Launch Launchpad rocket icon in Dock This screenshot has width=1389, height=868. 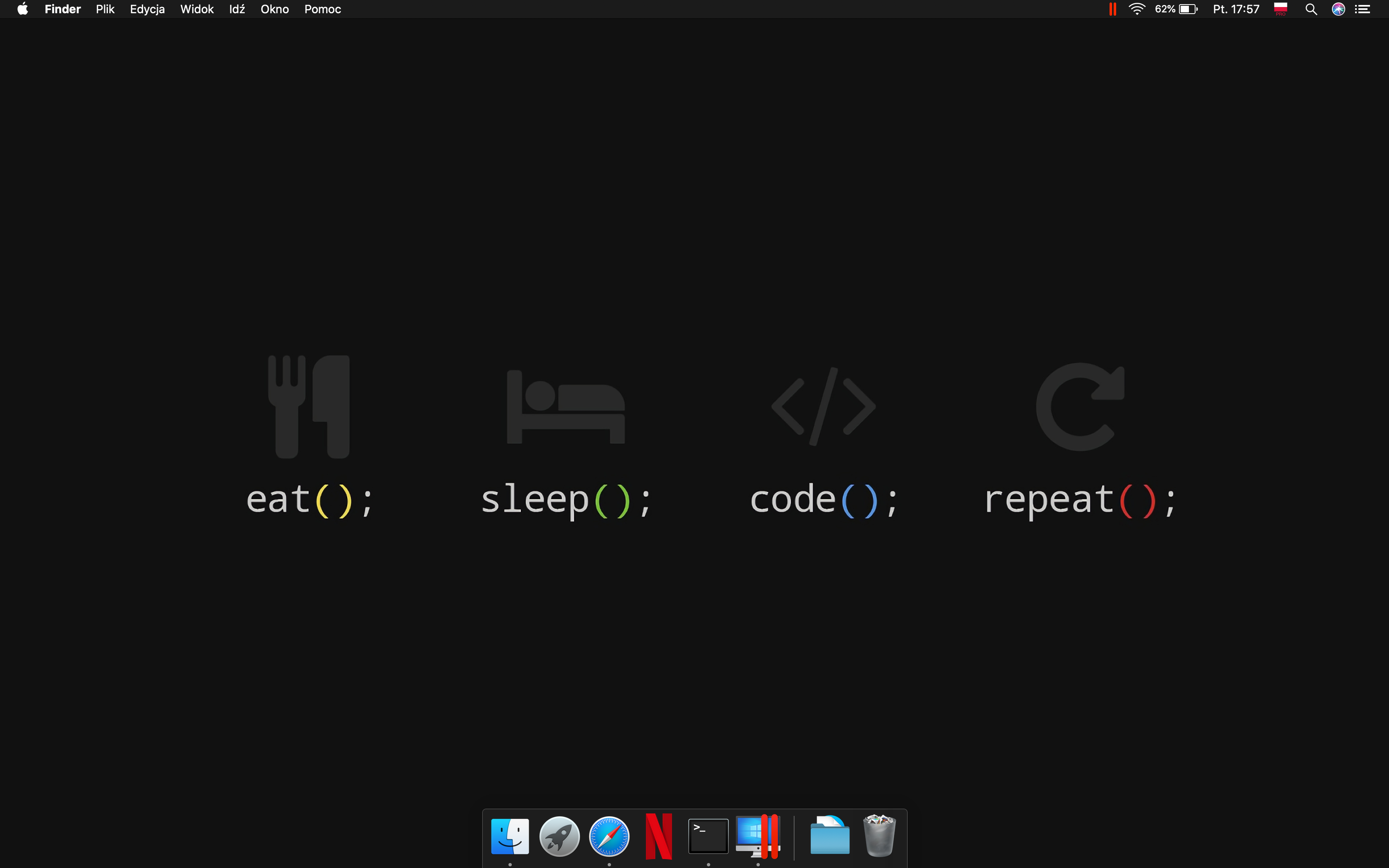559,836
